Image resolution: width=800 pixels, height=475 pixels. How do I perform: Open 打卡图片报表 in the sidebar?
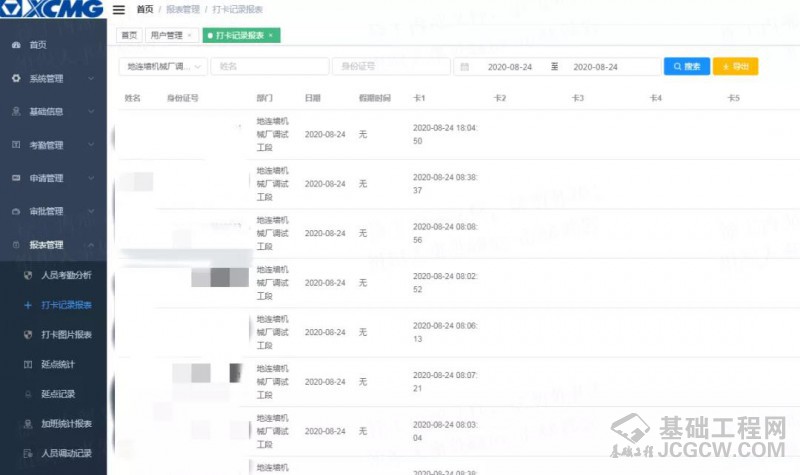coord(66,335)
